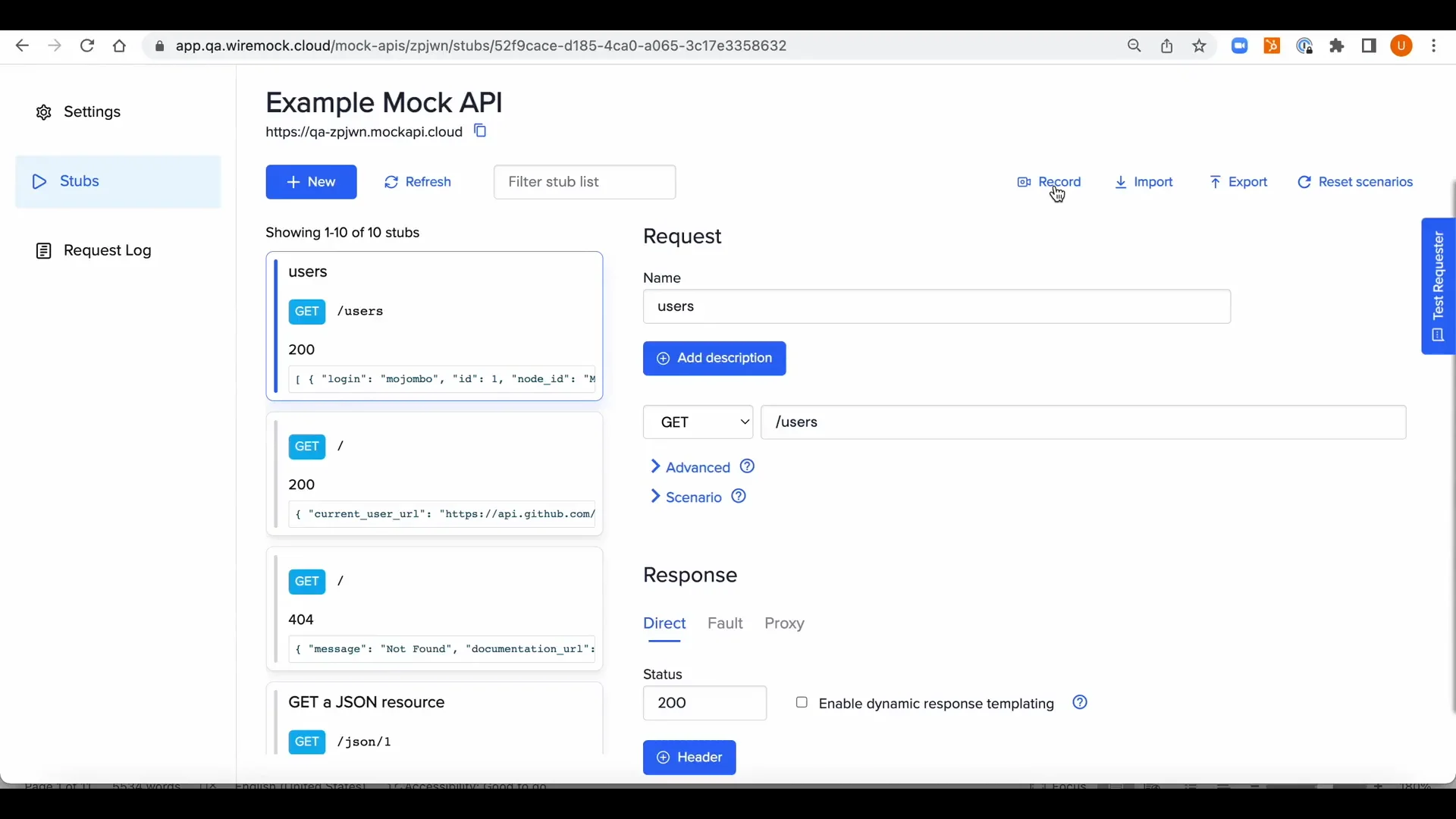Image resolution: width=1456 pixels, height=819 pixels.
Task: Click the Export icon
Action: (1215, 182)
